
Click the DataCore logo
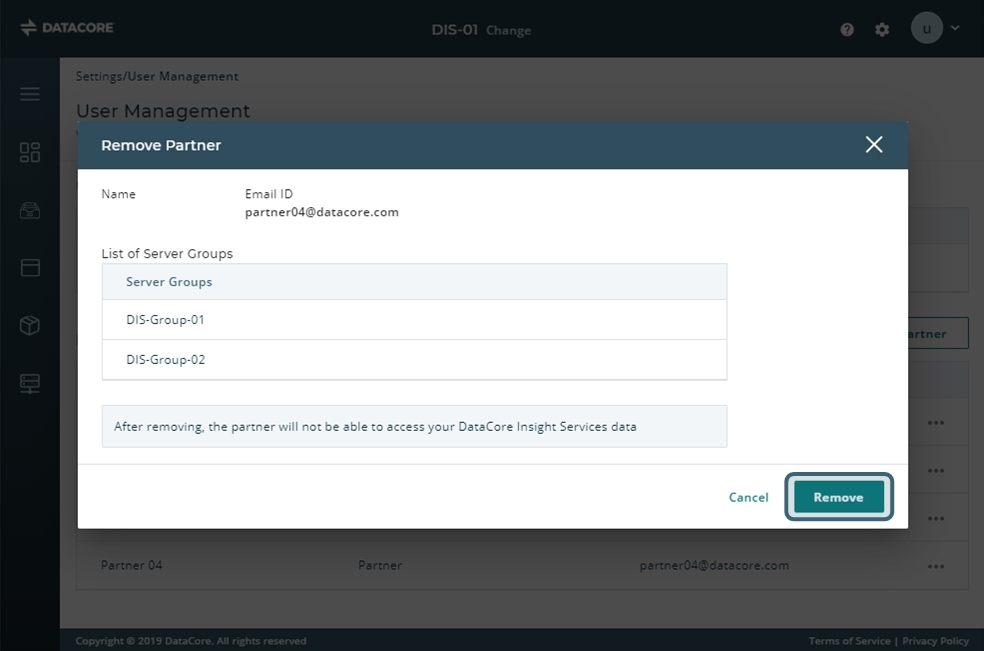pos(67,28)
